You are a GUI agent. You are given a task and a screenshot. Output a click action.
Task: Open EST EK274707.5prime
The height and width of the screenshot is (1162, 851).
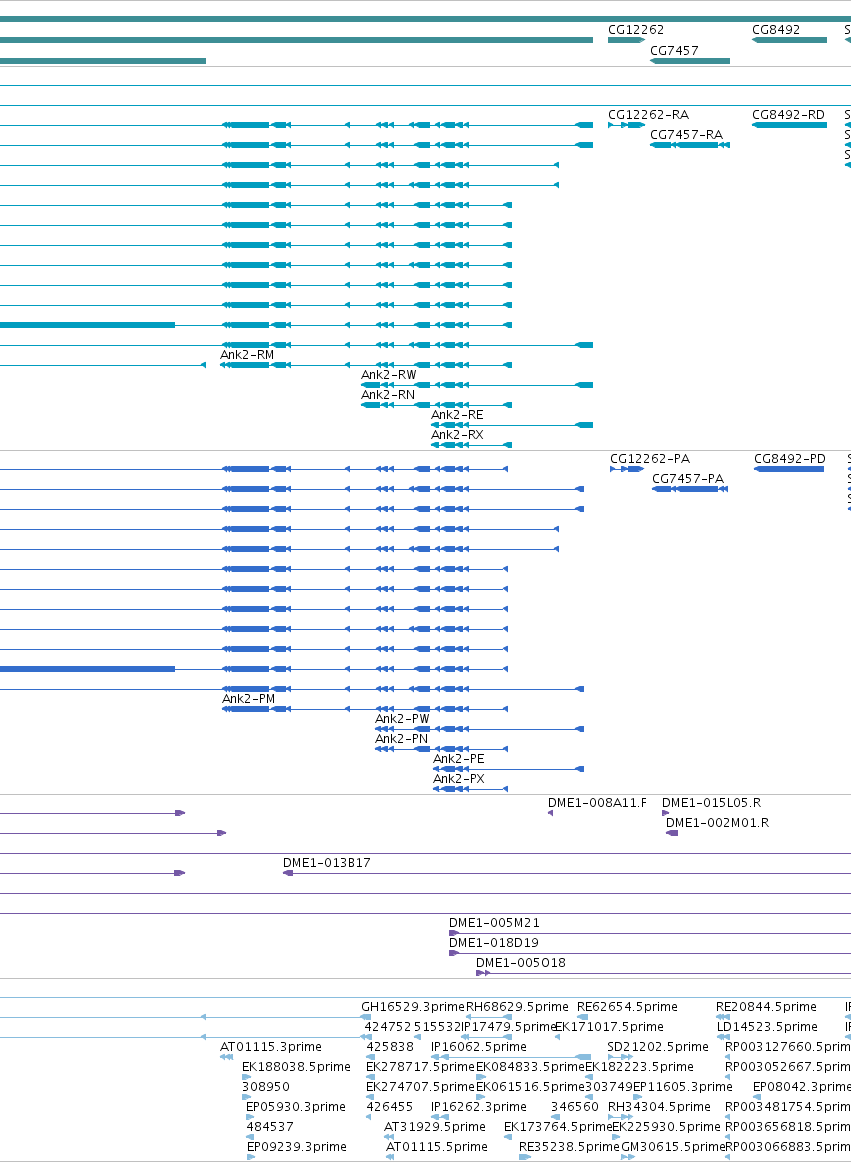tap(420, 1087)
